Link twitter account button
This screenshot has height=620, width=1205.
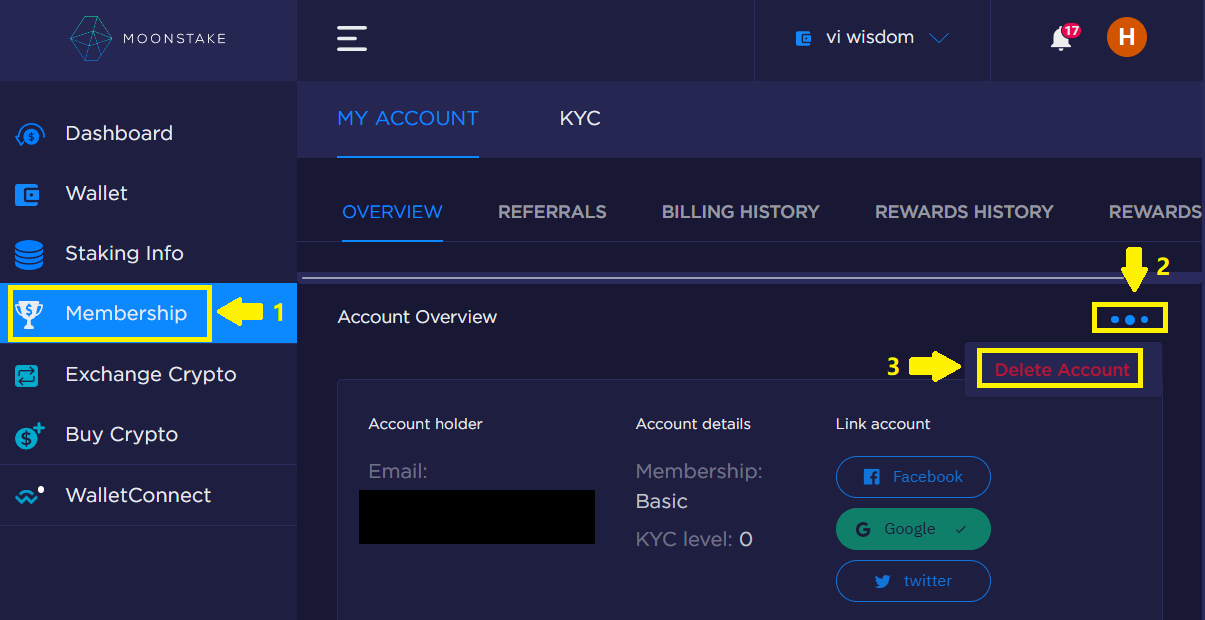913,581
